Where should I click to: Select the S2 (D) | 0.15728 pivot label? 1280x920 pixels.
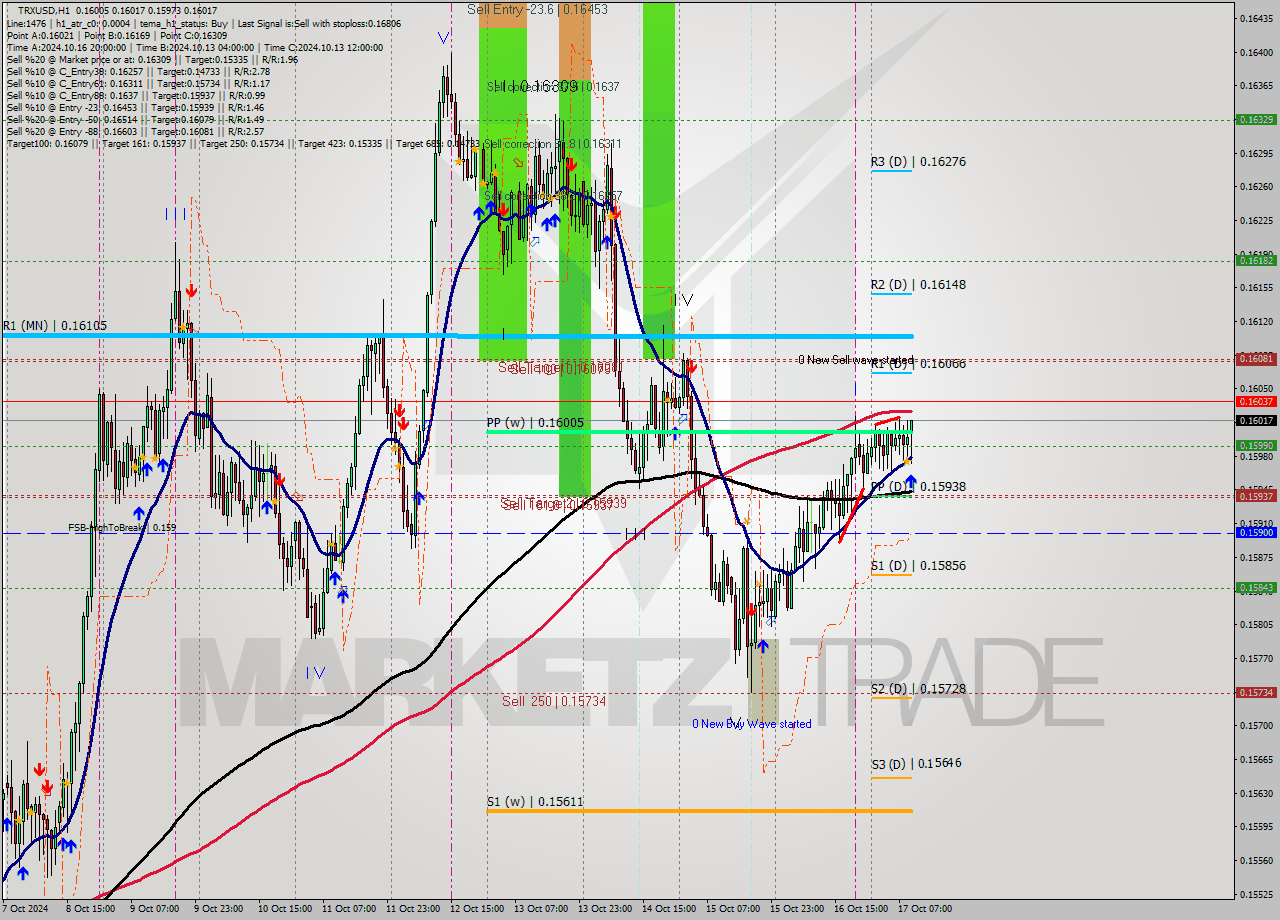coord(918,689)
